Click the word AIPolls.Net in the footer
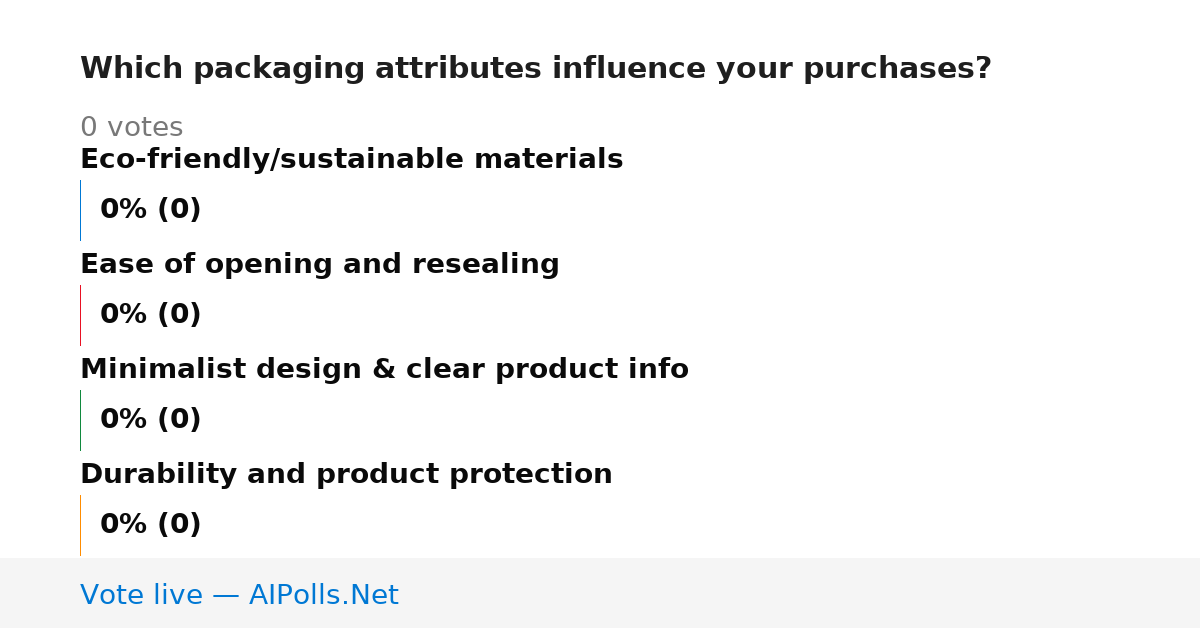The height and width of the screenshot is (628, 1200). [x=323, y=595]
